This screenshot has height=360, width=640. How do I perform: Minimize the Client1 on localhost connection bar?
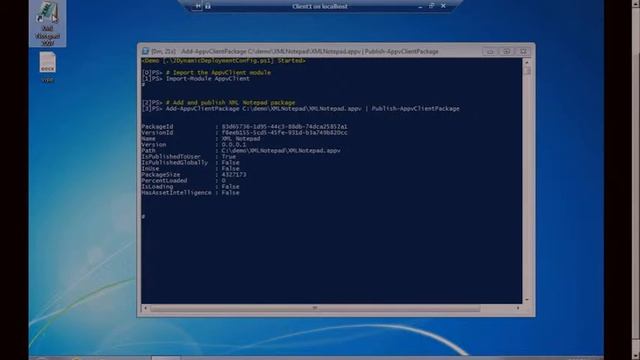(420, 6)
